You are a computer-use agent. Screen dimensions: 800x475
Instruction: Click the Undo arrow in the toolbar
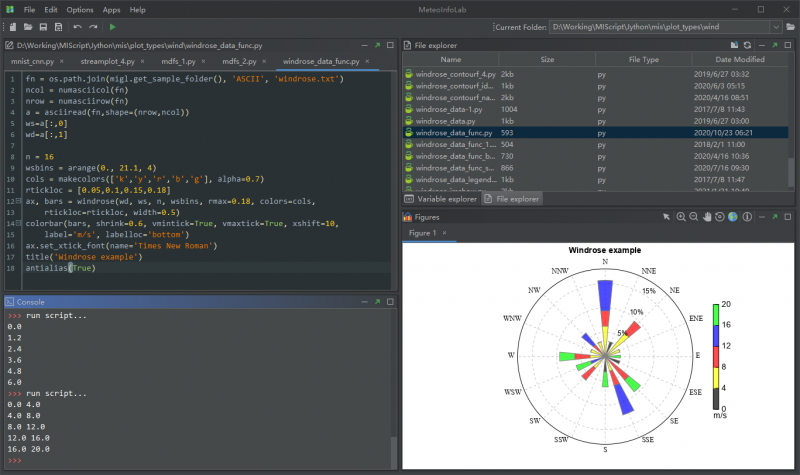78,26
